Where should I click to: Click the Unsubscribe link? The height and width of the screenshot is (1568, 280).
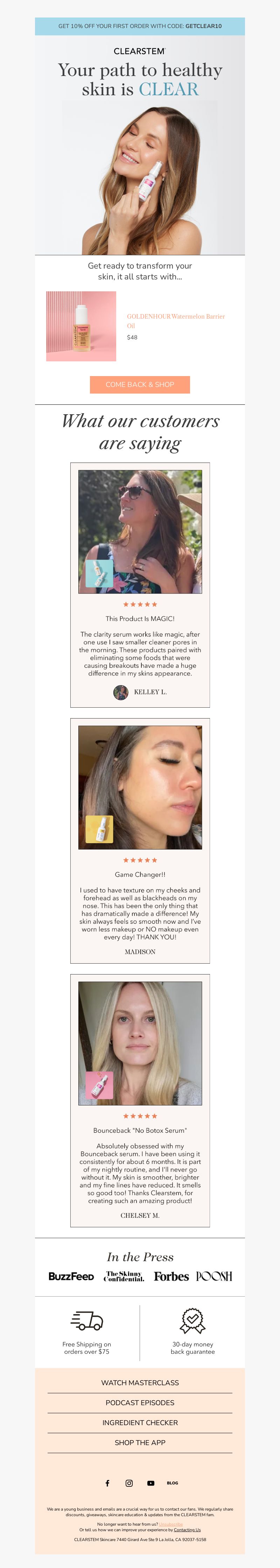click(171, 1524)
